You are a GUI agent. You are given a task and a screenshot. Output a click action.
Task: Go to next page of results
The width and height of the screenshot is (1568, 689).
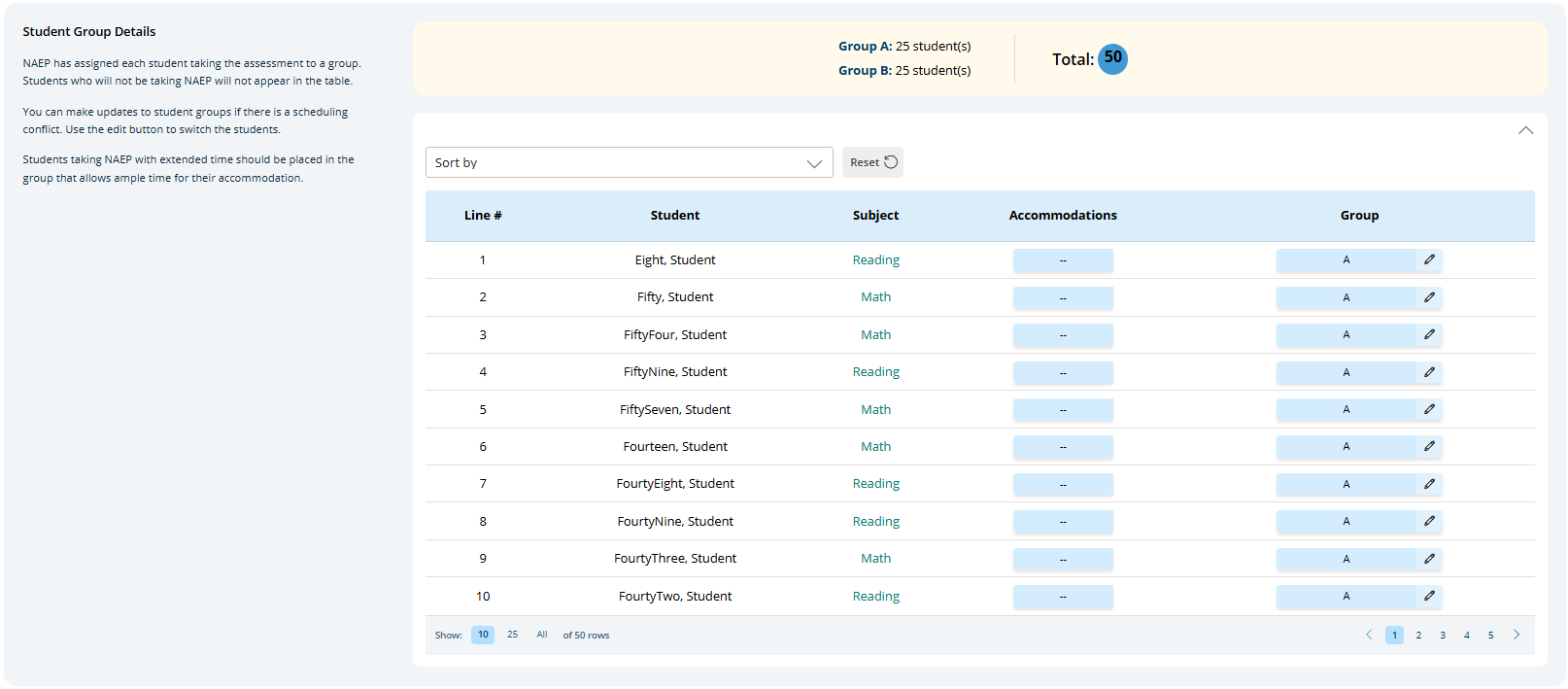click(1517, 635)
